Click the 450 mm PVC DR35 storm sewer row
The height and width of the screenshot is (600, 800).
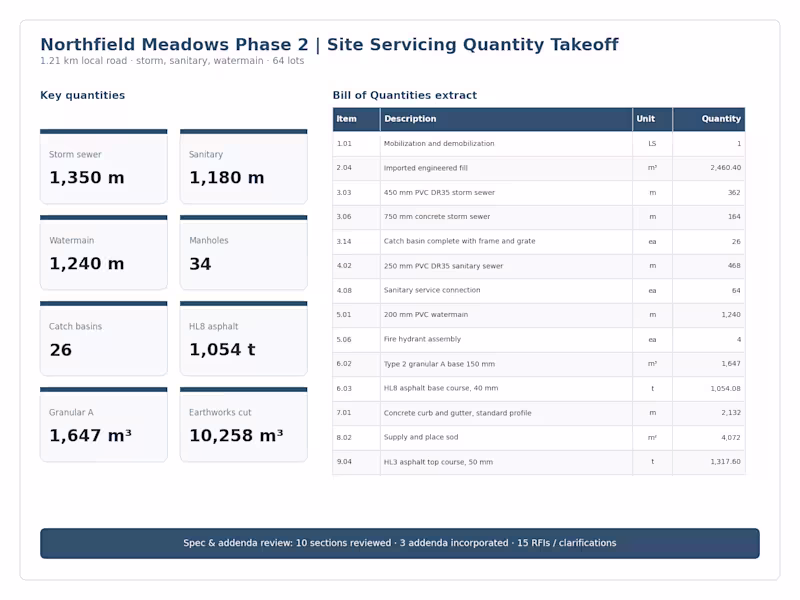(x=539, y=193)
